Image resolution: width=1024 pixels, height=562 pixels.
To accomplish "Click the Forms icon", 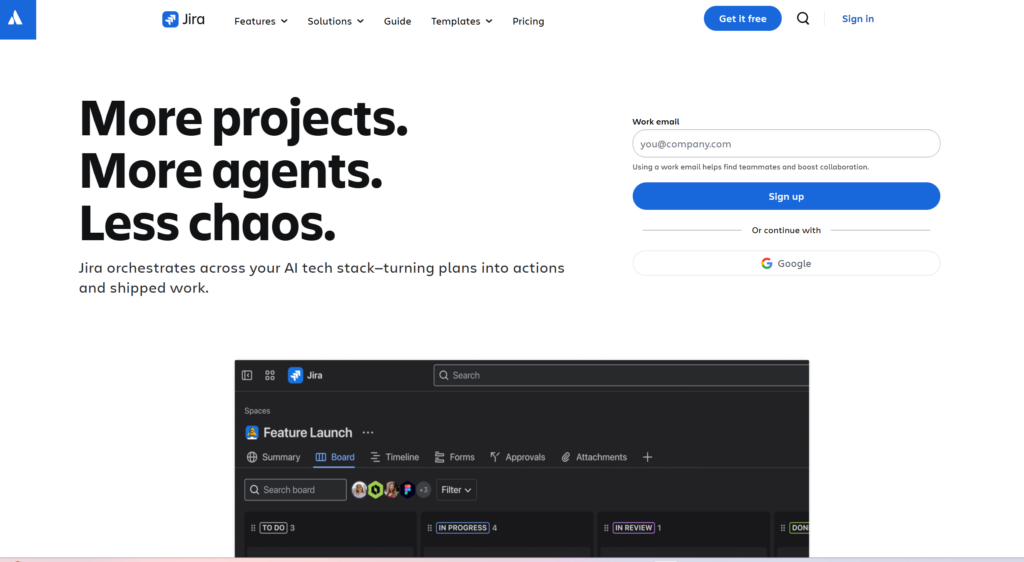I will pyautogui.click(x=440, y=458).
